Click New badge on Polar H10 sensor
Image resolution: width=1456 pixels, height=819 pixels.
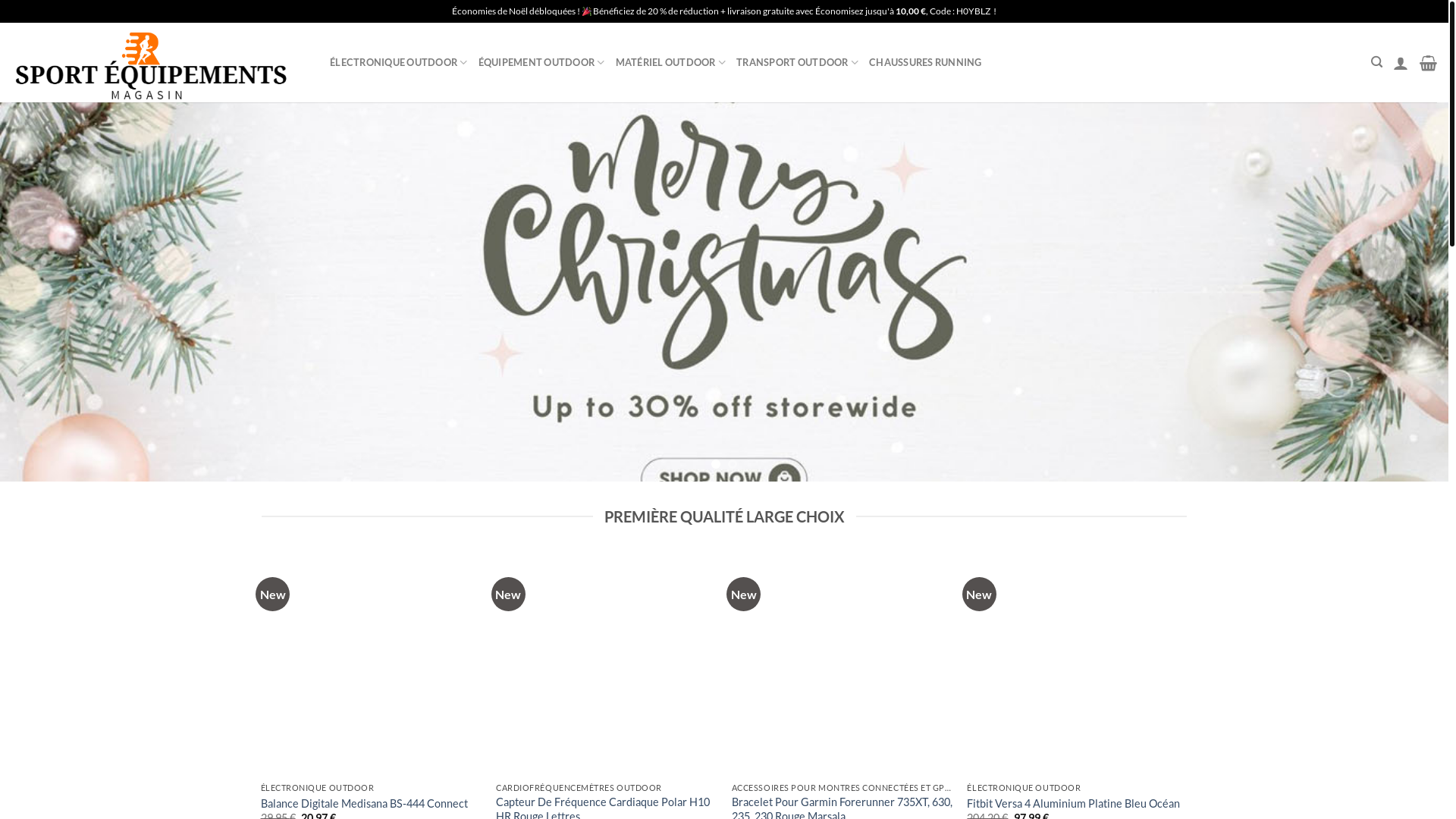tap(508, 594)
